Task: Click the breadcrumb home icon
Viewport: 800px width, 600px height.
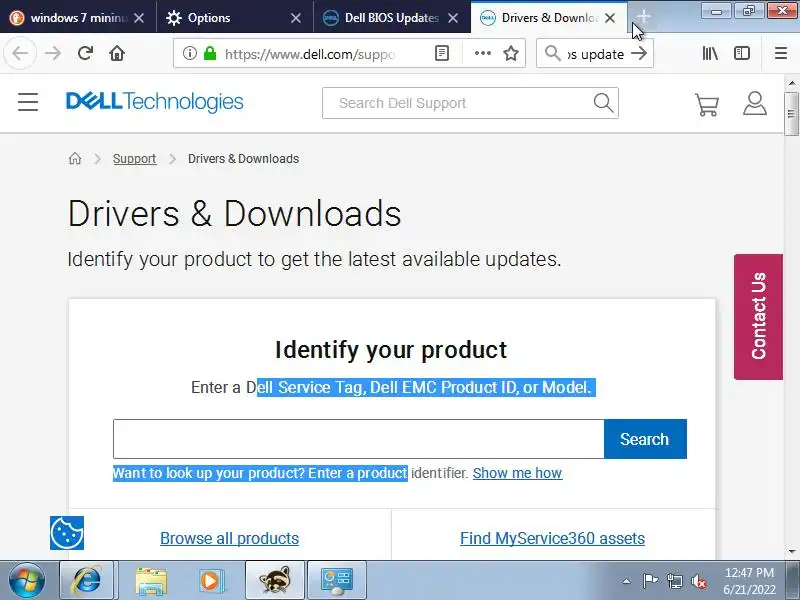Action: (75, 159)
